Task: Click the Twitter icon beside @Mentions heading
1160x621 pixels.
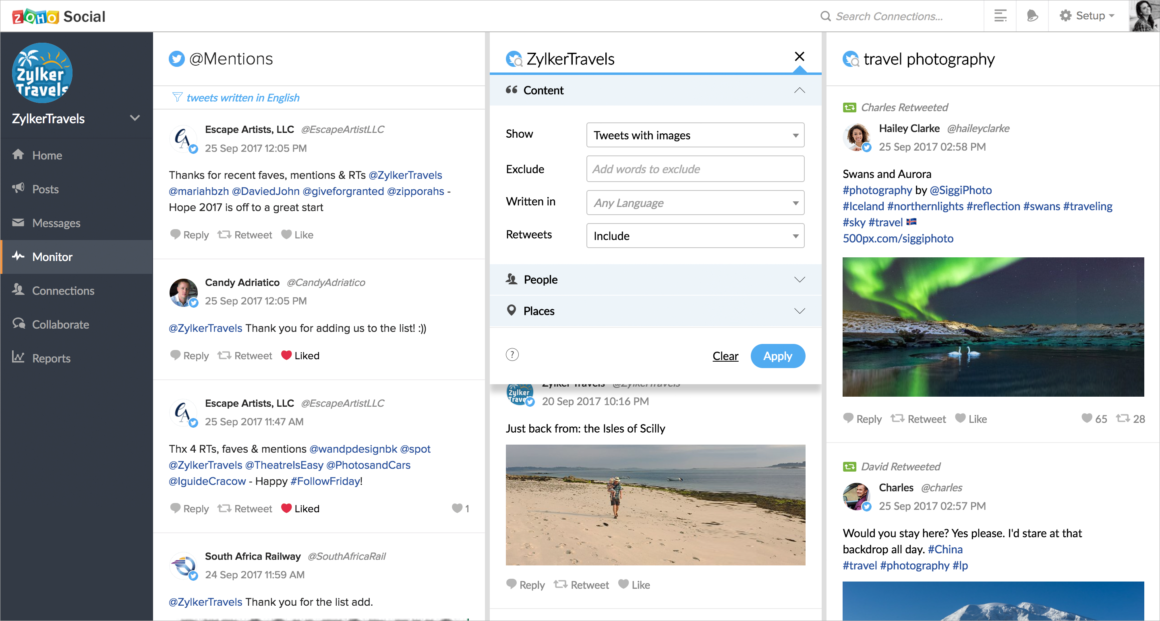Action: pos(177,59)
